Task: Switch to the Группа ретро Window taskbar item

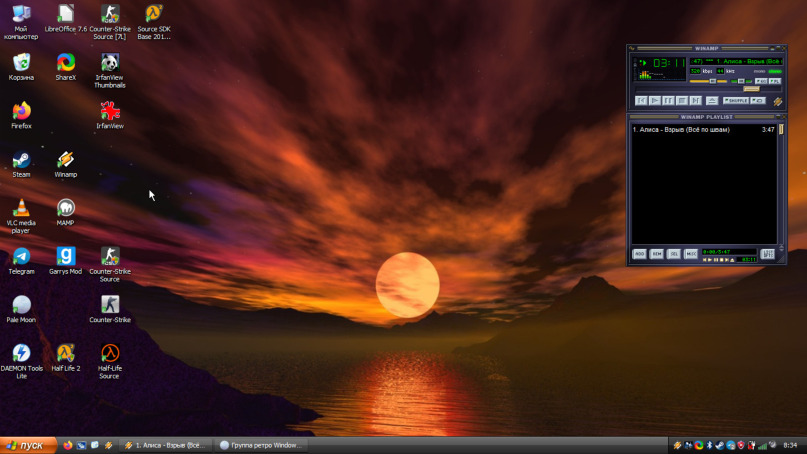Action: point(261,445)
